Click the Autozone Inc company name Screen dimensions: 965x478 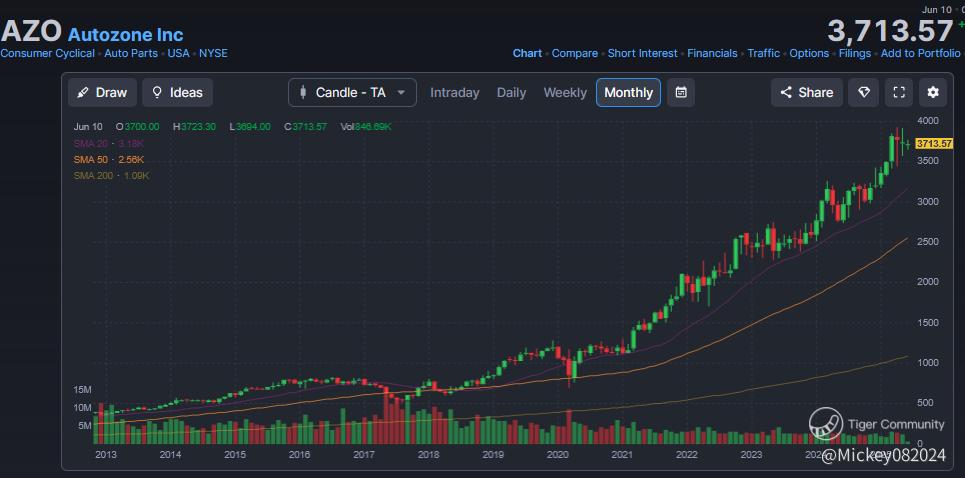[x=126, y=34]
